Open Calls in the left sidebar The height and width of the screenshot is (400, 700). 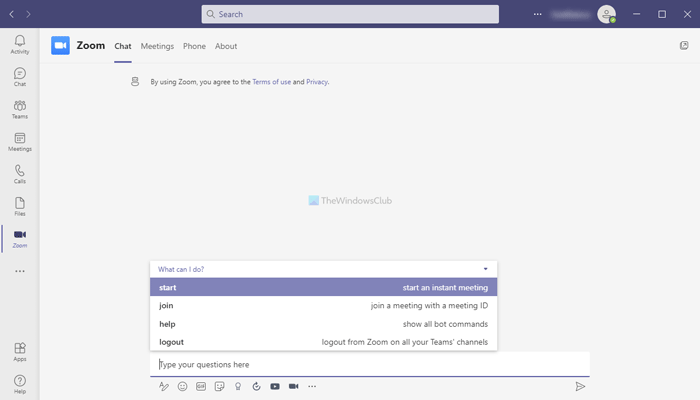[20, 174]
